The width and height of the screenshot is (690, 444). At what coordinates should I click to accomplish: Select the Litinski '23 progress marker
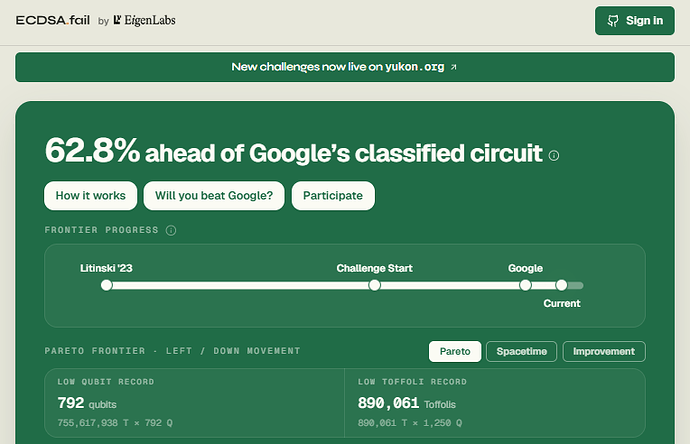106,285
